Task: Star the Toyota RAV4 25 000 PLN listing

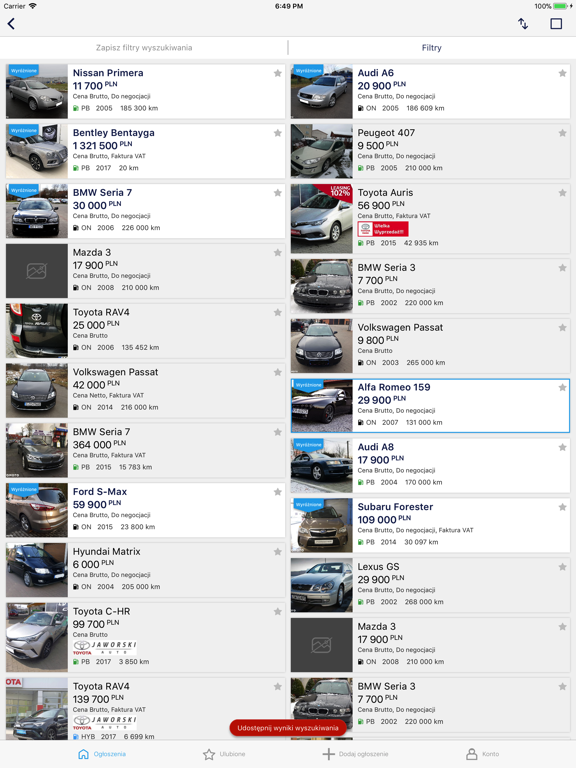Action: tap(278, 312)
